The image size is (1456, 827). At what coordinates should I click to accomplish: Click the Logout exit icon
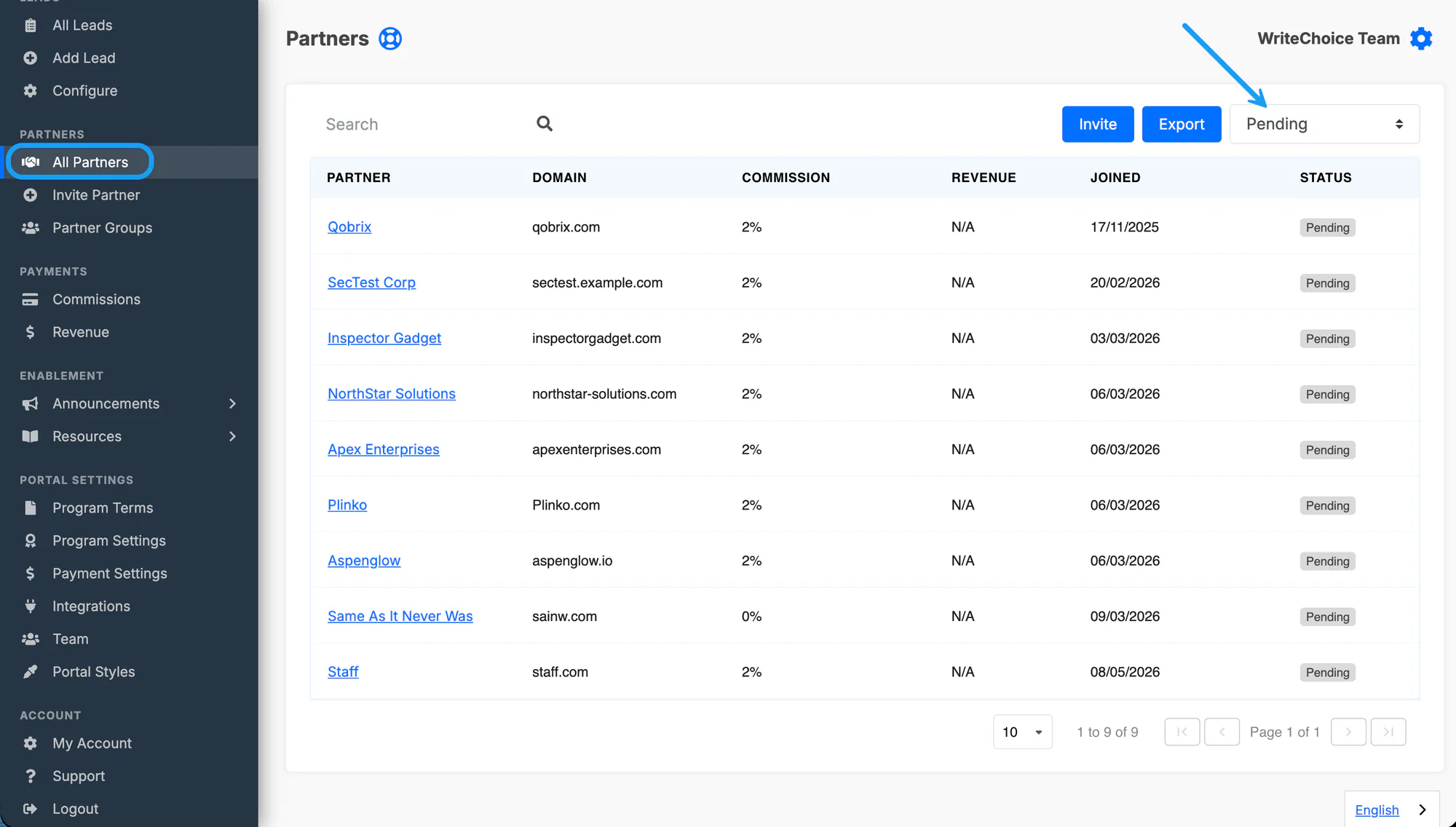click(x=30, y=809)
